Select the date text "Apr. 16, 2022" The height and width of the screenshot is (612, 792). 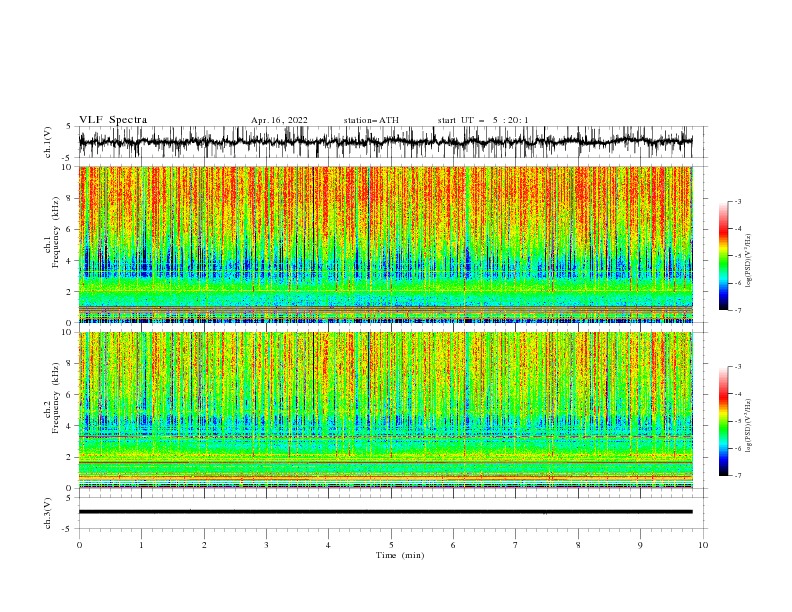[x=279, y=120]
